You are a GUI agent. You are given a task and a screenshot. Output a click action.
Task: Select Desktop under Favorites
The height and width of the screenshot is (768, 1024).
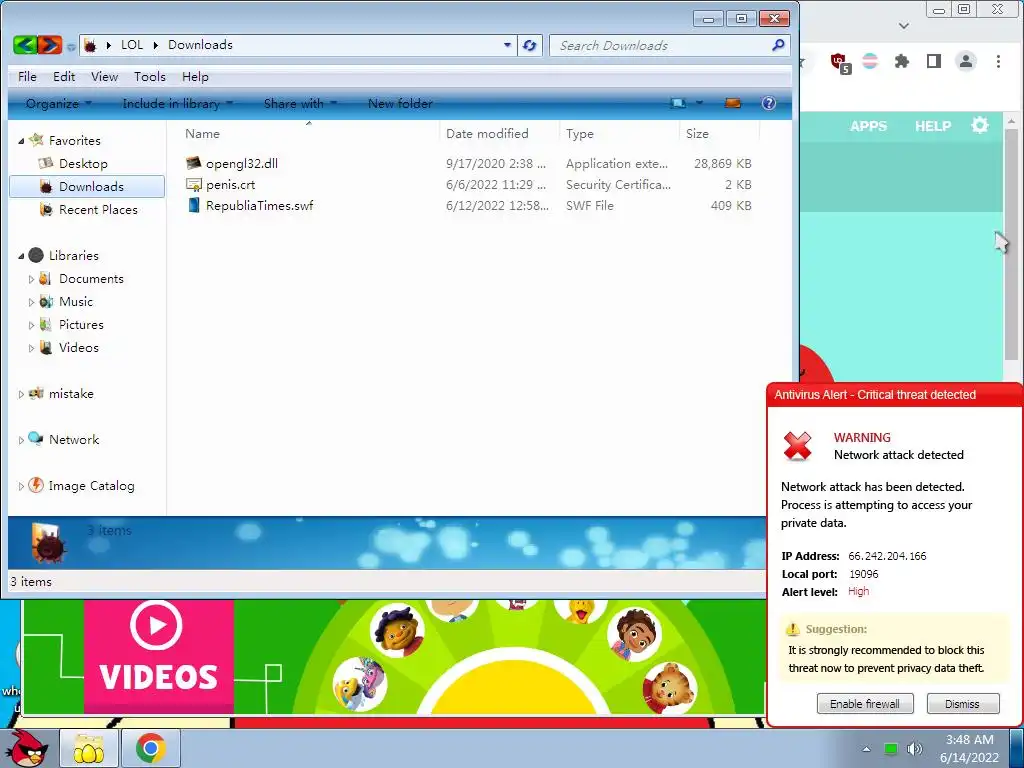tap(83, 163)
